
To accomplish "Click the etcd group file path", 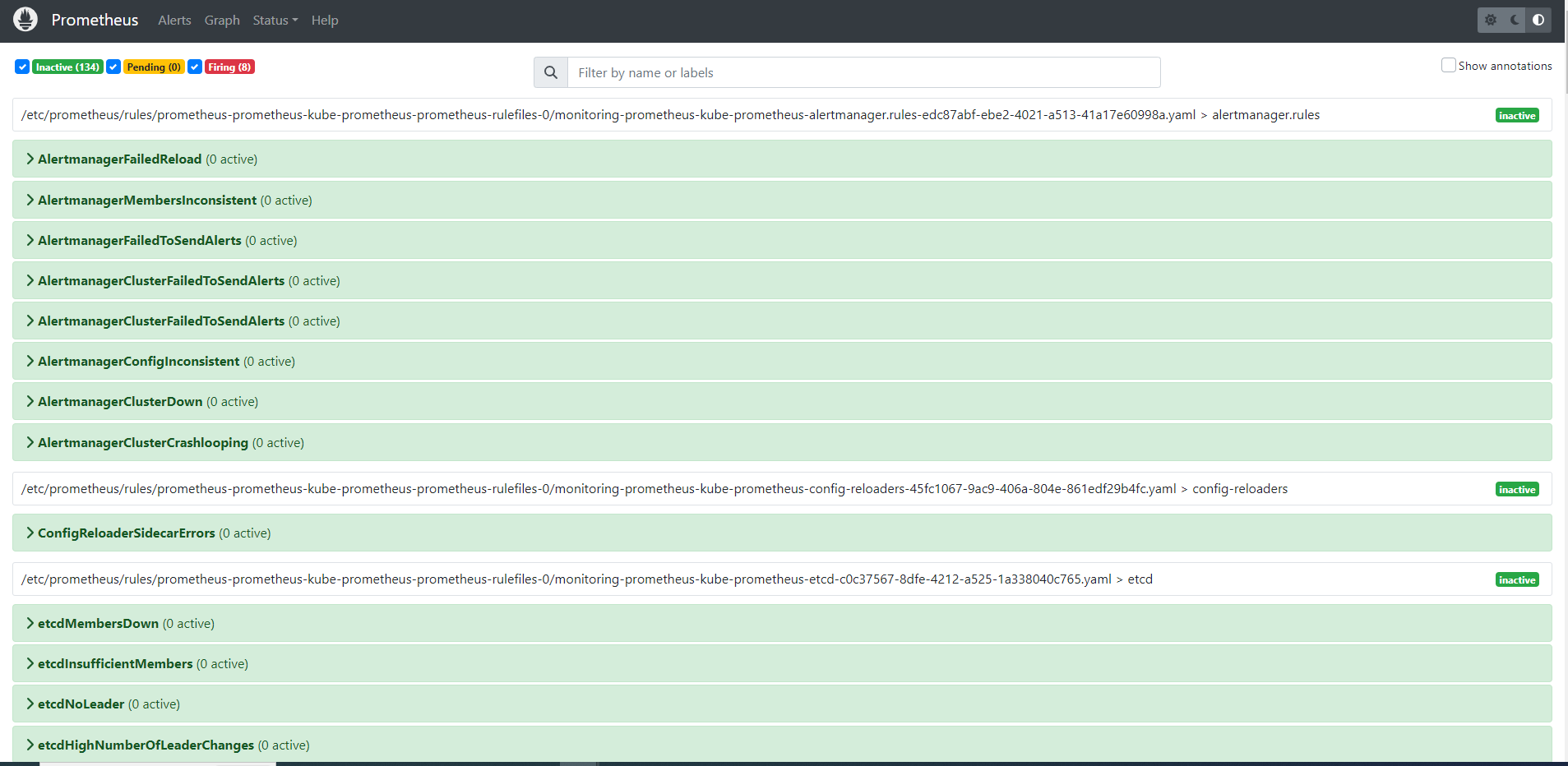I will (x=587, y=579).
